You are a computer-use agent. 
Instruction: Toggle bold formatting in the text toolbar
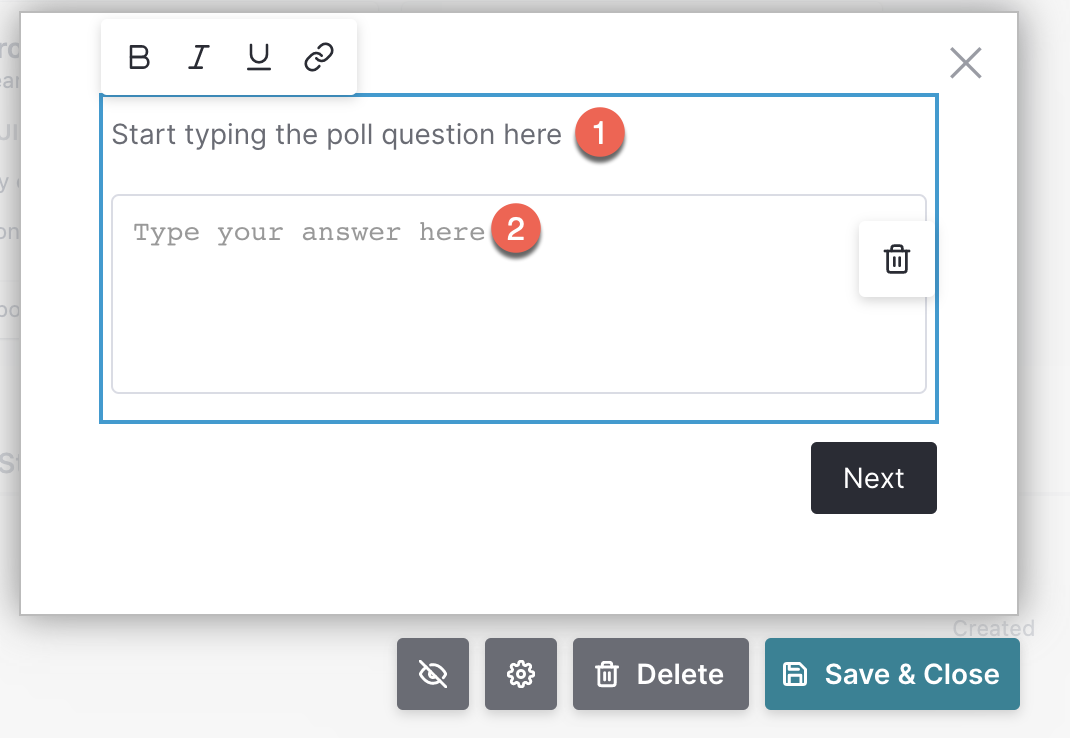coord(139,57)
